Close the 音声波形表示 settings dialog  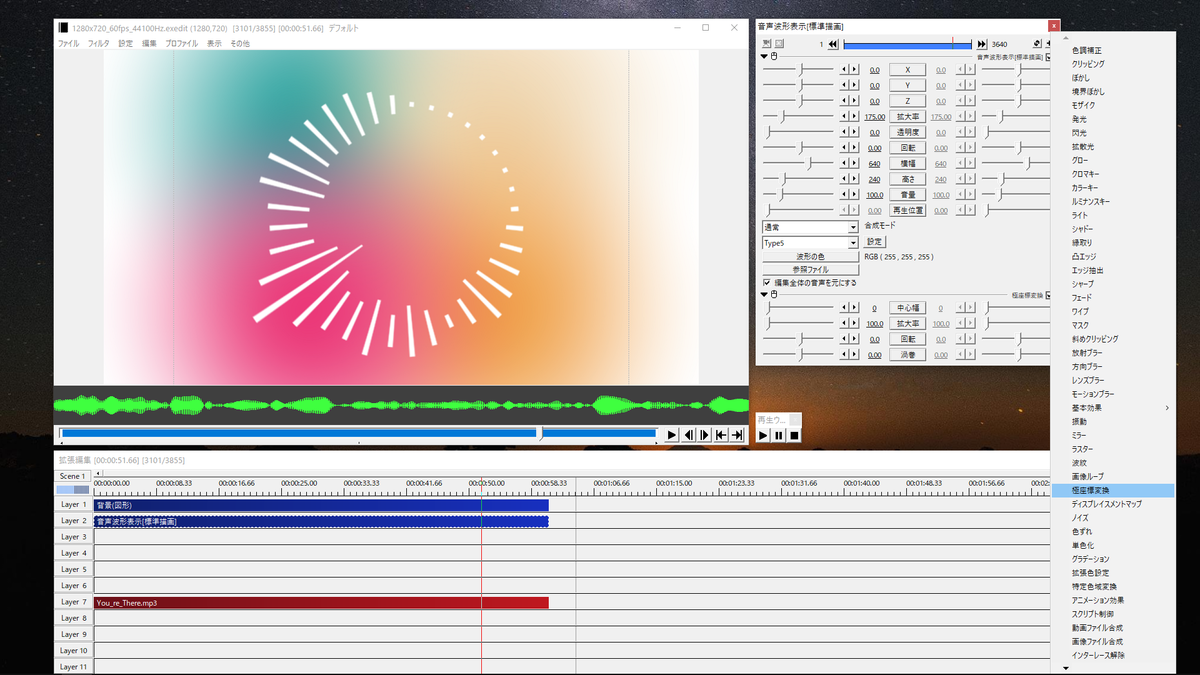[x=1053, y=26]
